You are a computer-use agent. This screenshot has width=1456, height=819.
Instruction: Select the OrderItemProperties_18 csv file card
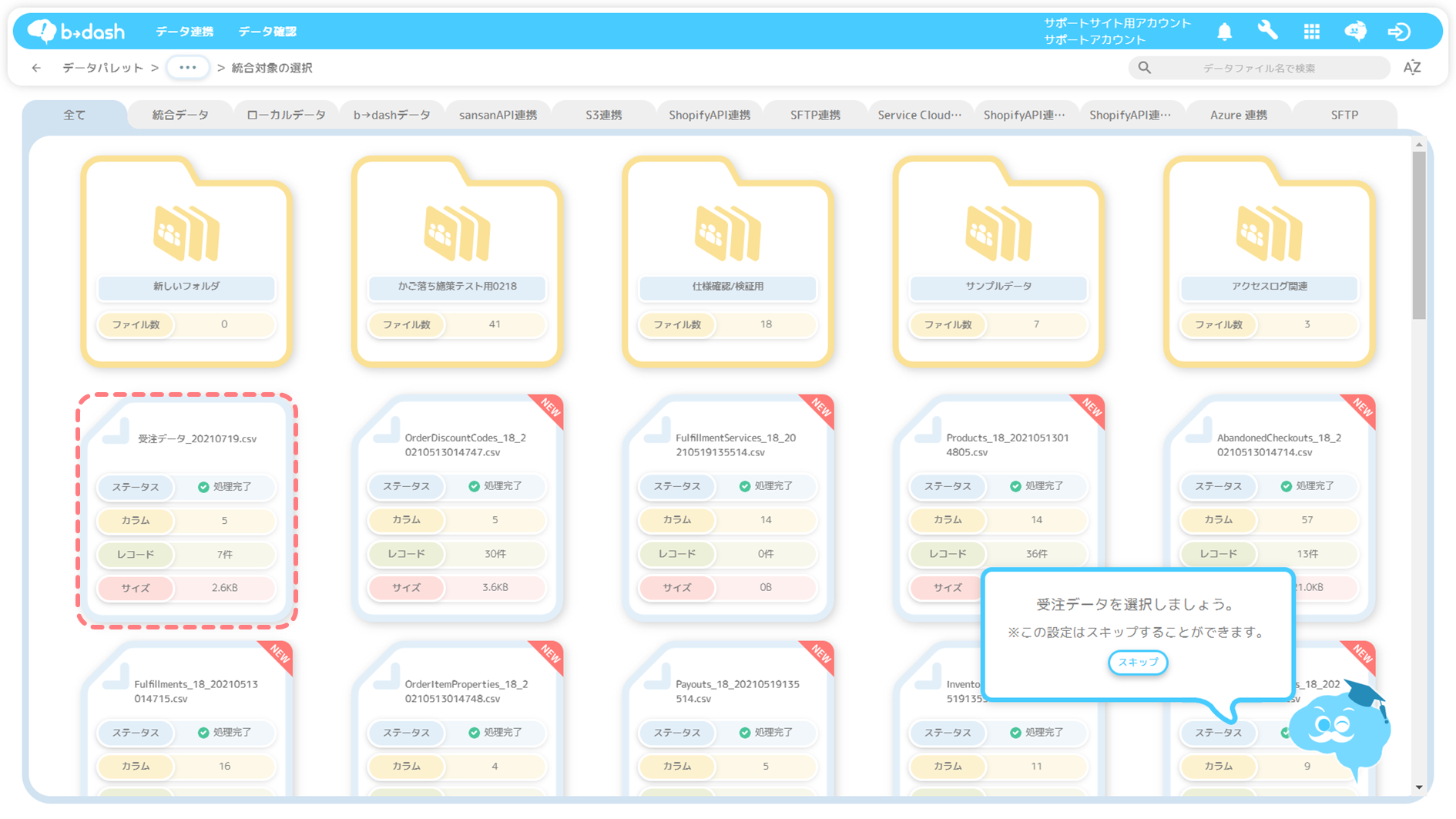coord(457,718)
